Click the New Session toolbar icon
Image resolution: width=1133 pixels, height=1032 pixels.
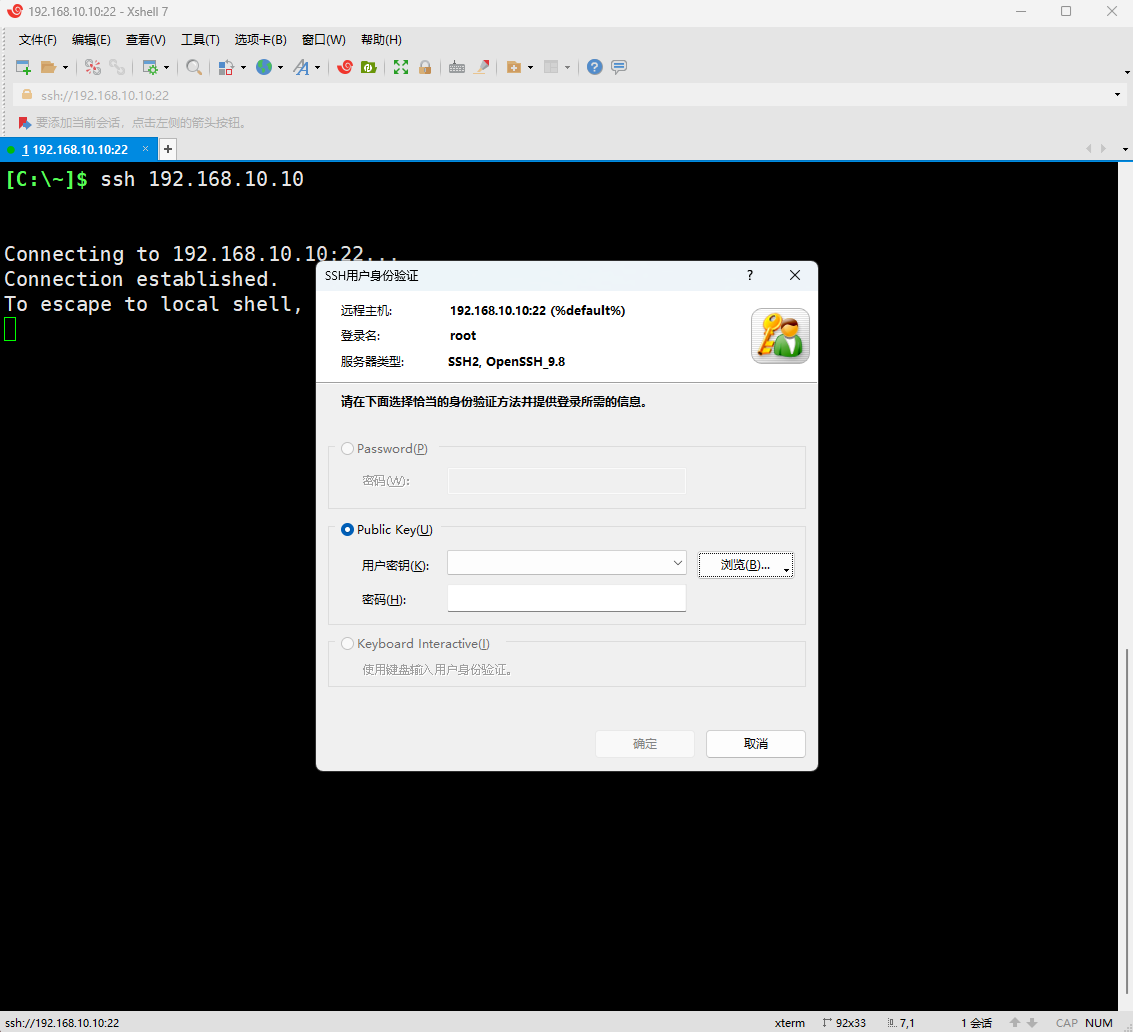tap(23, 67)
